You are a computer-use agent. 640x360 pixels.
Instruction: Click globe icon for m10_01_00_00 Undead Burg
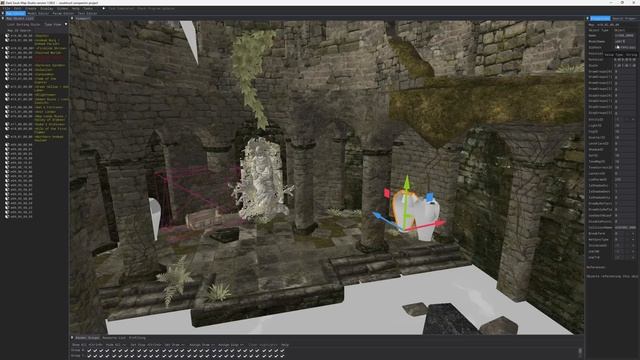tap(7, 40)
